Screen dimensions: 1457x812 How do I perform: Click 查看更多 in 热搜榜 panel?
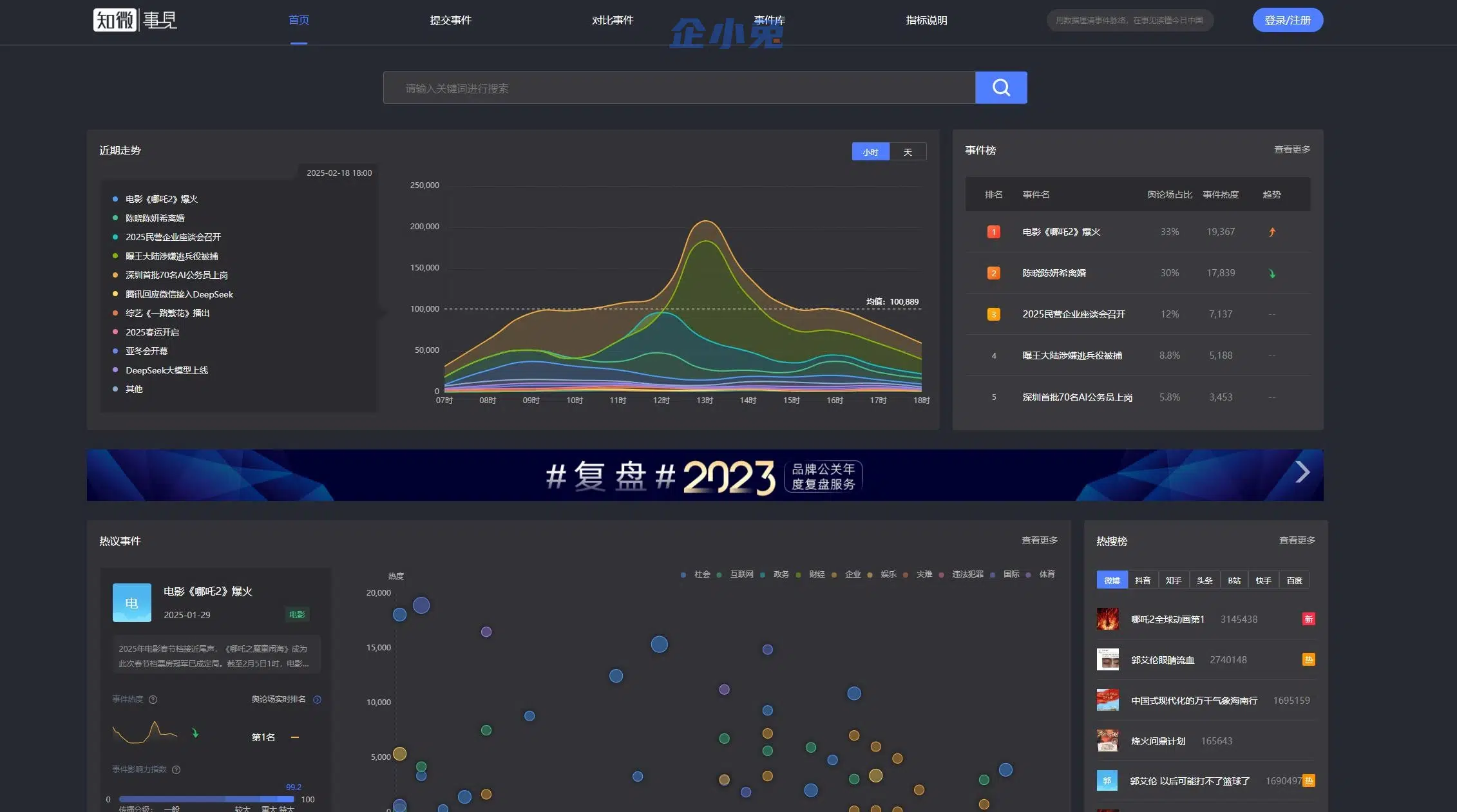1297,540
